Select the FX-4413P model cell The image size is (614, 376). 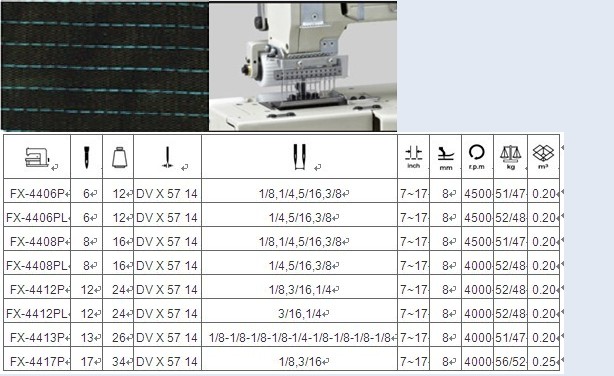37,338
